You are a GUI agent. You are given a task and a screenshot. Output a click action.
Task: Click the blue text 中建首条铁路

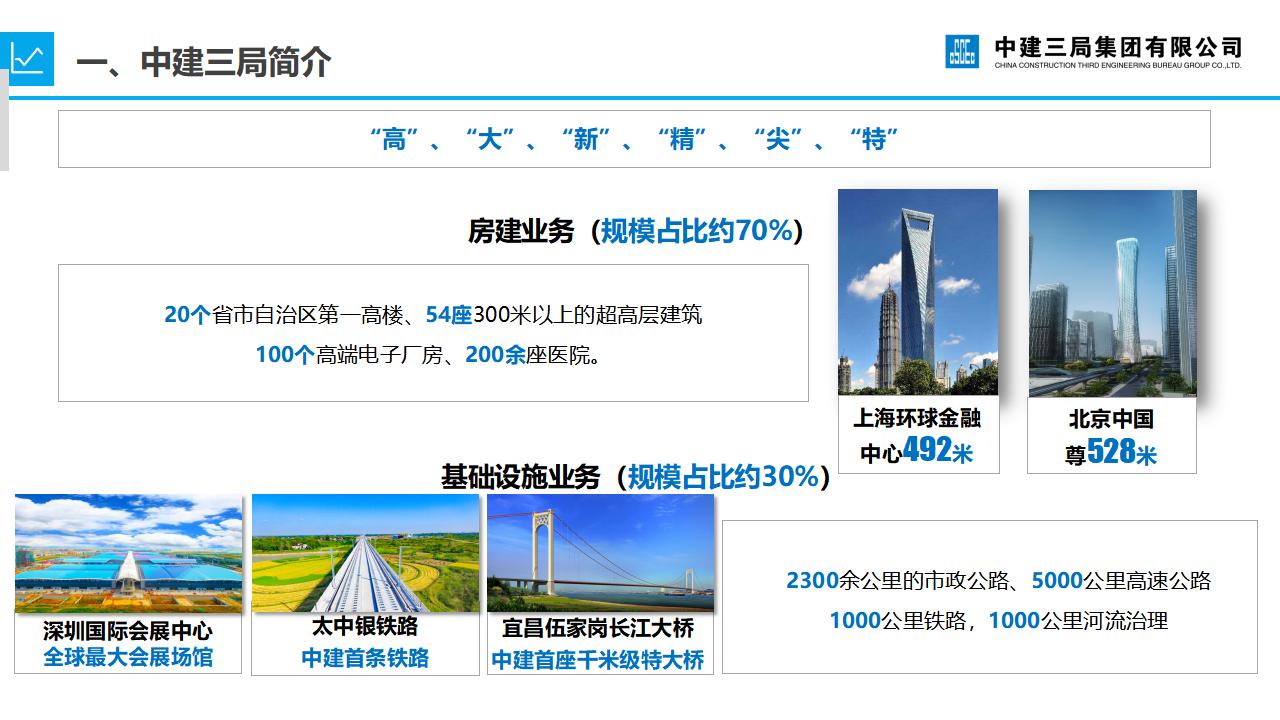[365, 657]
